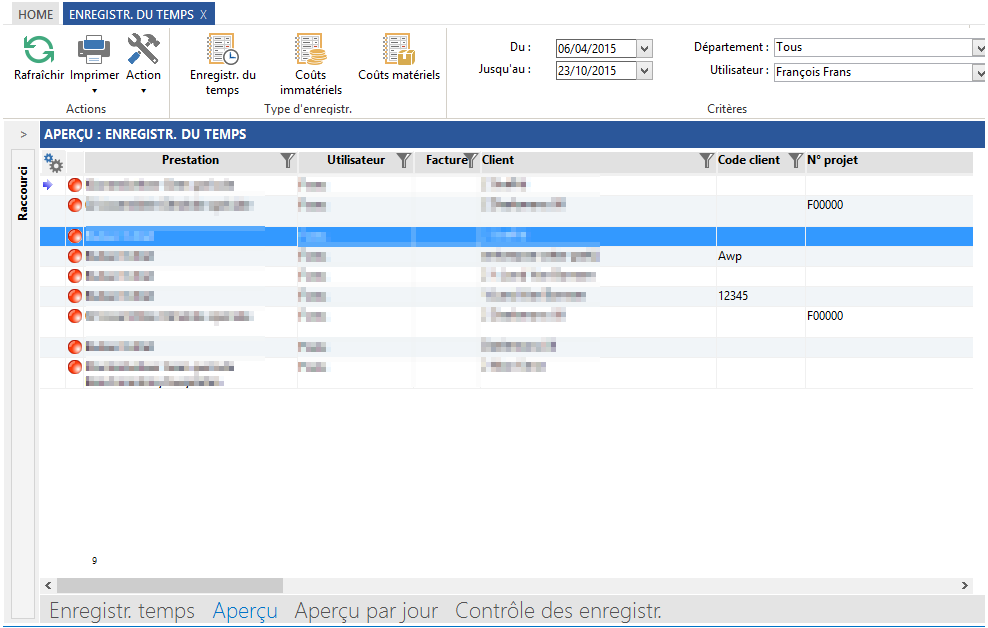Click the Raccourci vertical label

[23, 193]
